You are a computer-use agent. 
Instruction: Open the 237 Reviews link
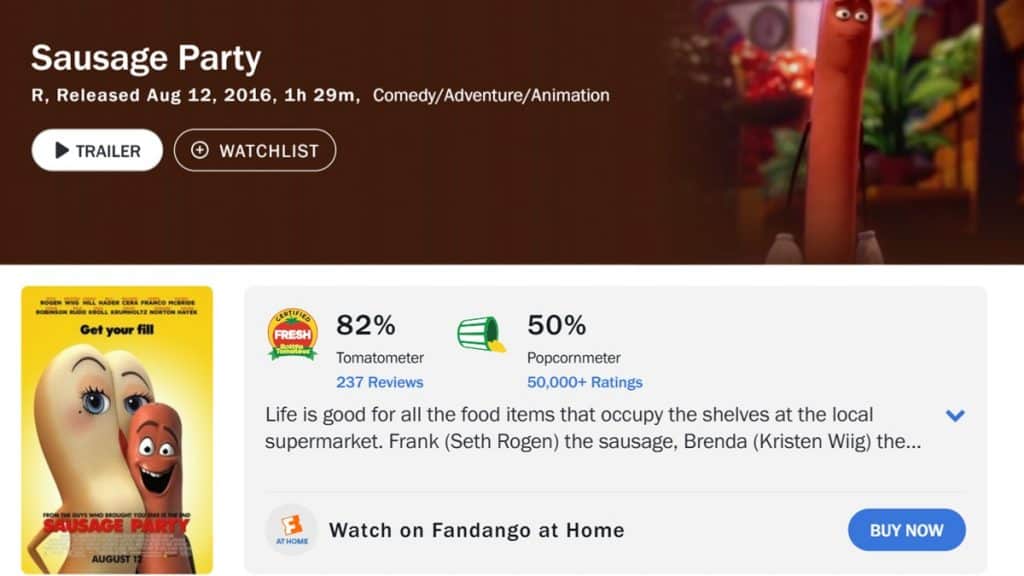coord(379,382)
